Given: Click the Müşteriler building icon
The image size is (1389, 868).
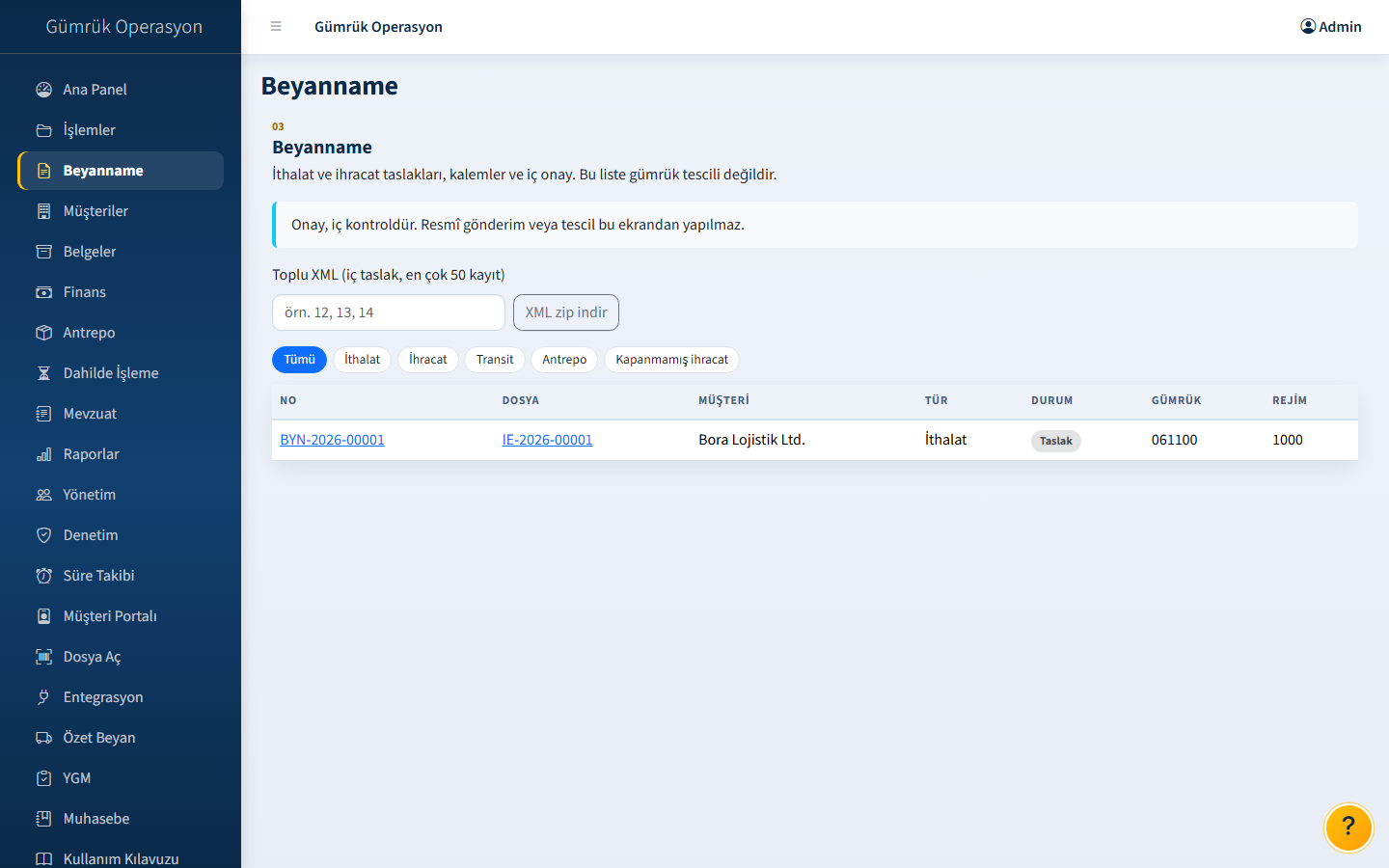Looking at the screenshot, I should click(x=43, y=211).
